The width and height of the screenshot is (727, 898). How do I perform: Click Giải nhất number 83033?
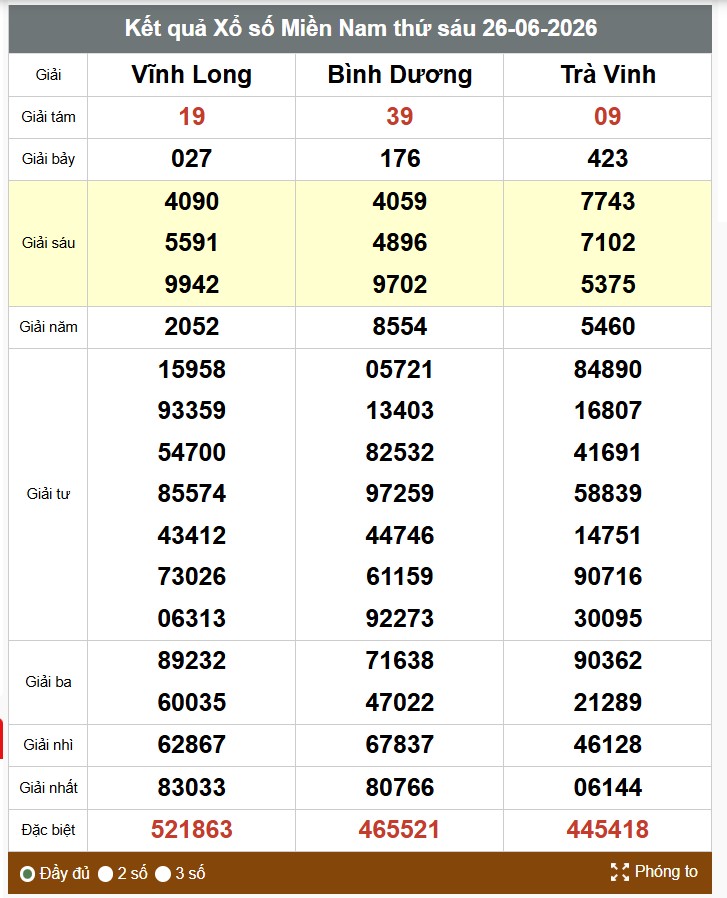(x=191, y=787)
